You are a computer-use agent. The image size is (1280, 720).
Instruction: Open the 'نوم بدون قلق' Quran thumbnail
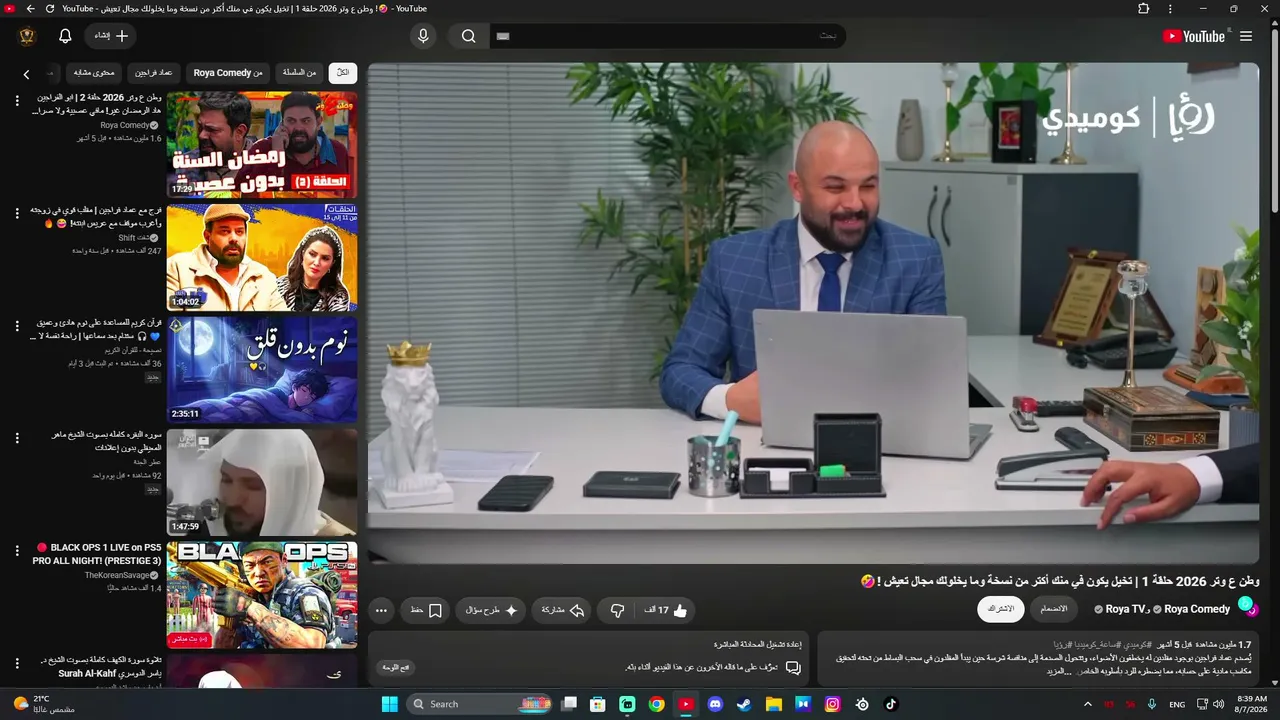[262, 370]
